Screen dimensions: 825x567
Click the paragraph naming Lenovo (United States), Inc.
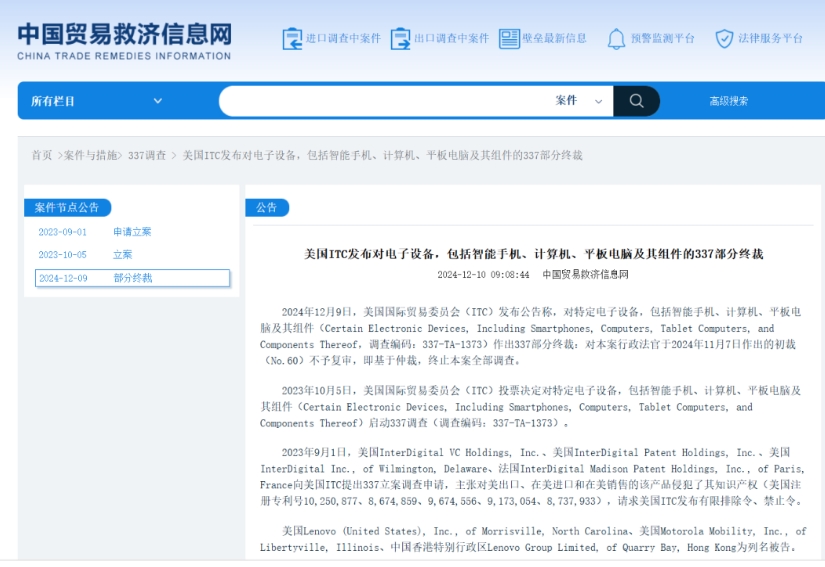coord(532,539)
